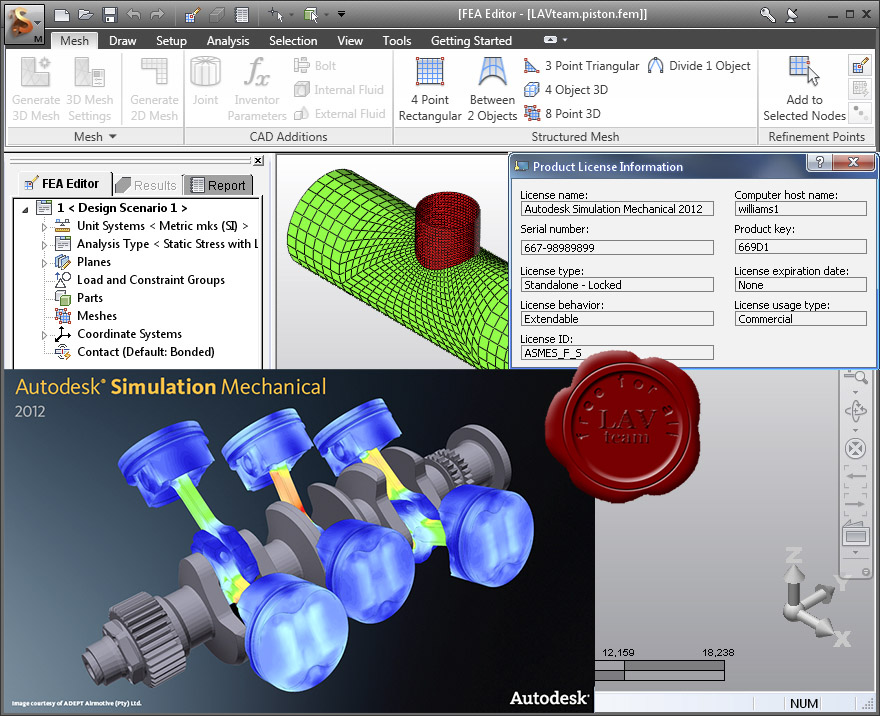Switch to the Report browser tab
Screen dimensions: 880x716
(x=218, y=185)
